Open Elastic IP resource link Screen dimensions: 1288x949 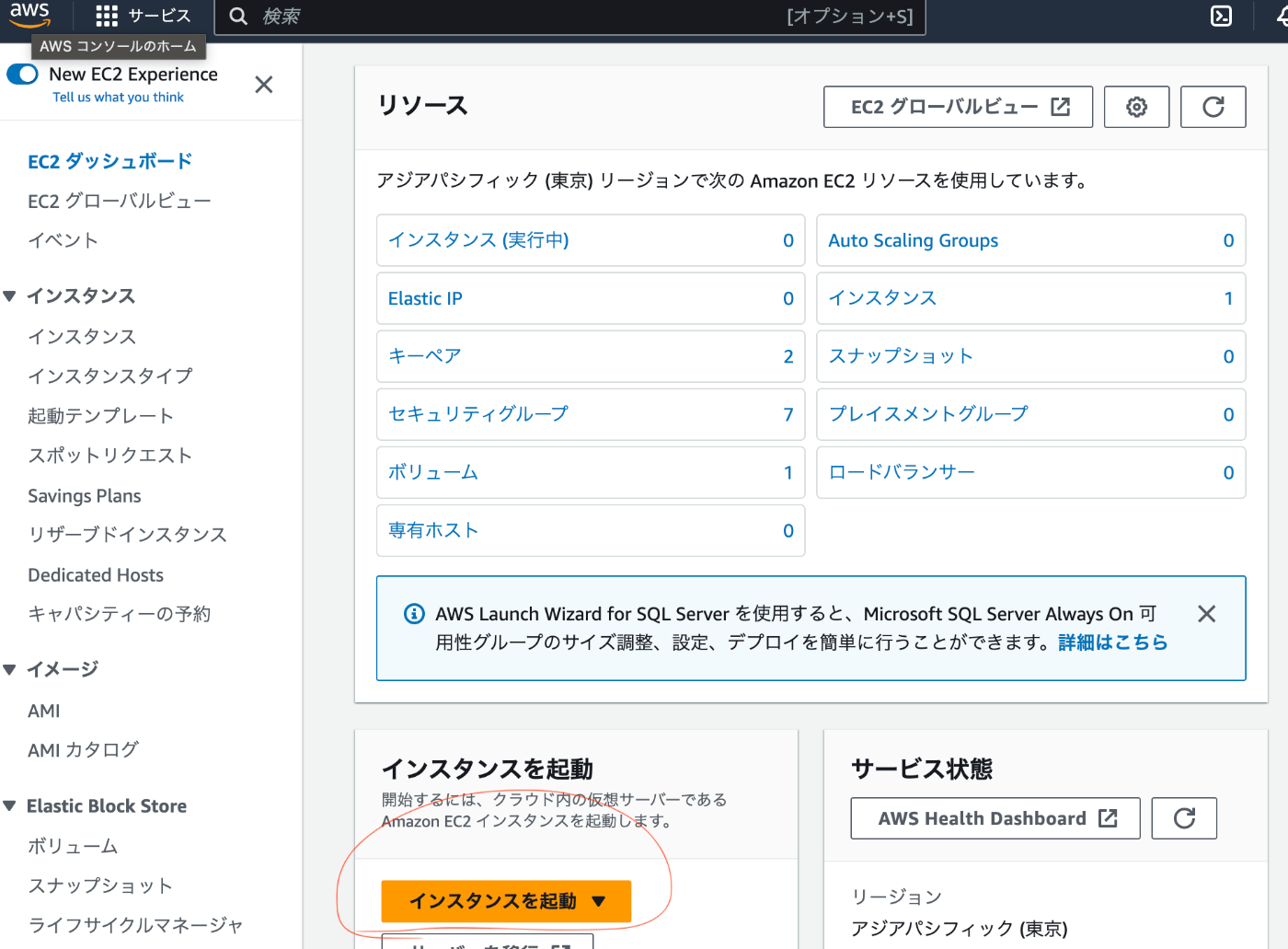pyautogui.click(x=425, y=298)
